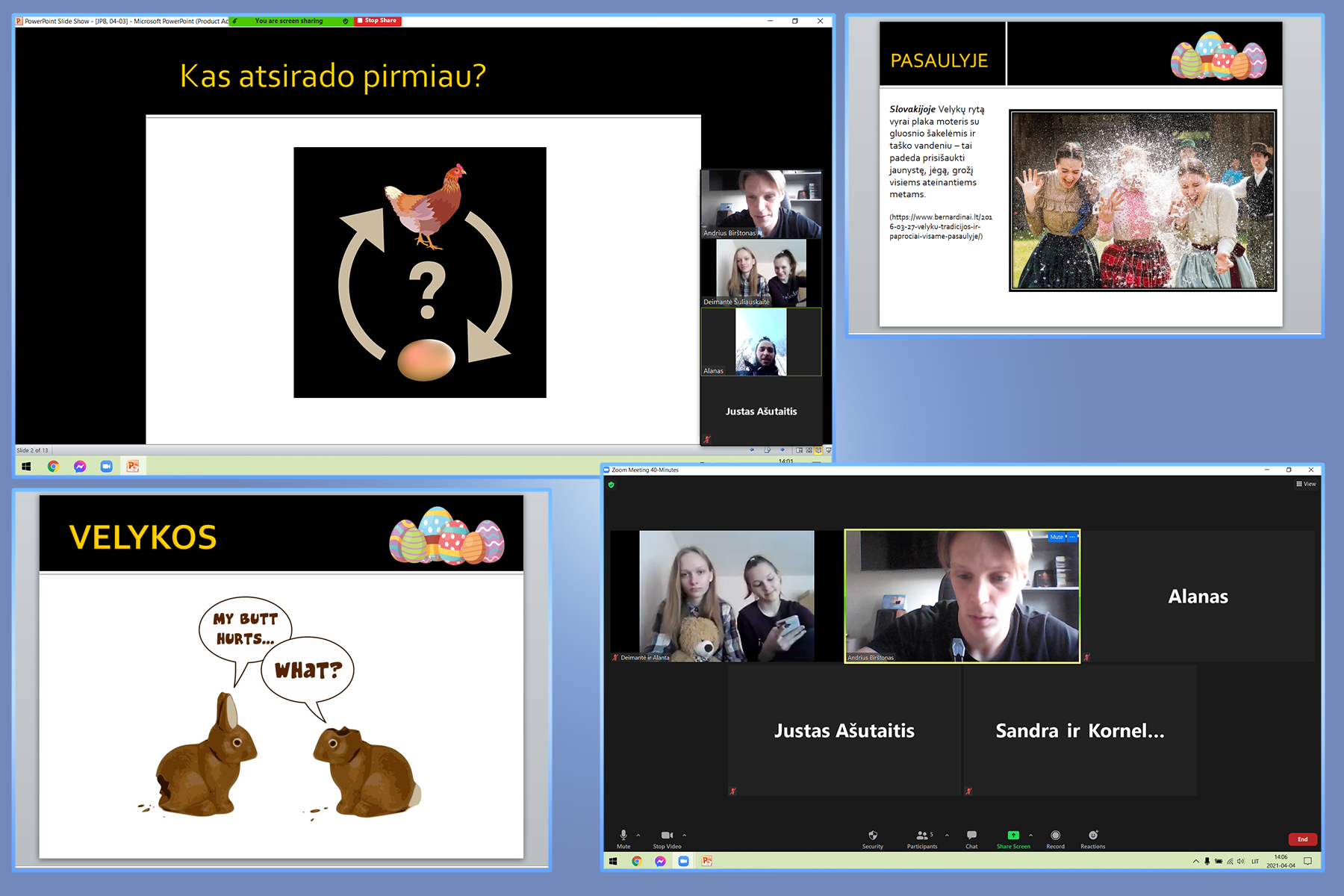
Task: Click blue Mute on Andrius Birštonas video tile
Action: (x=1057, y=537)
